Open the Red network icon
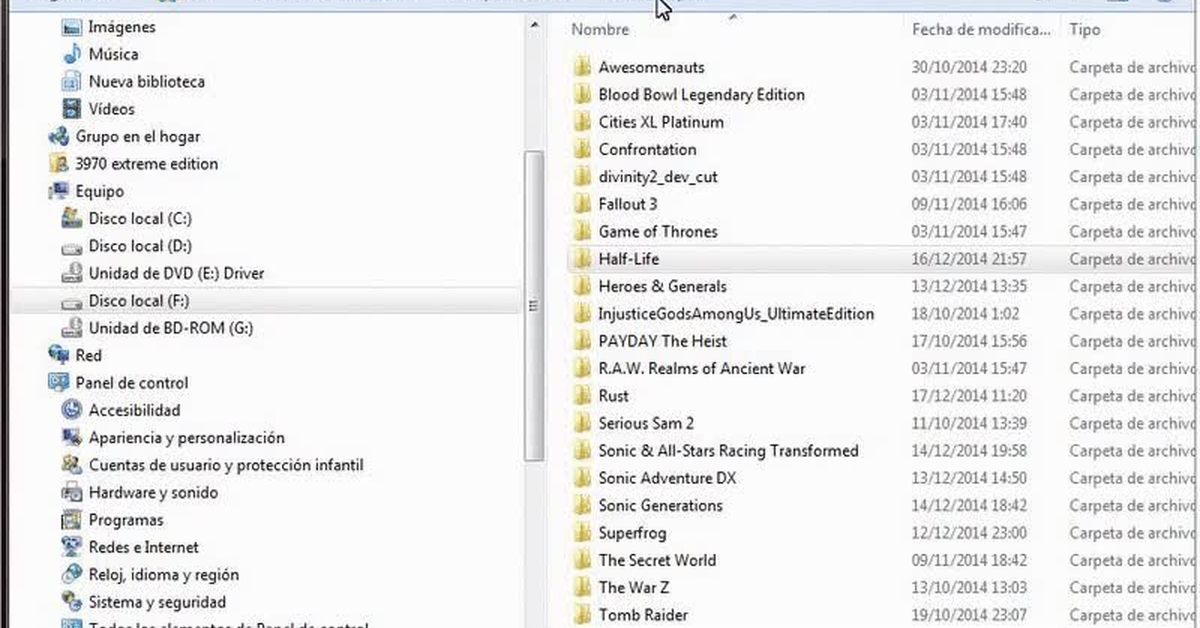This screenshot has height=628, width=1200. (59, 355)
